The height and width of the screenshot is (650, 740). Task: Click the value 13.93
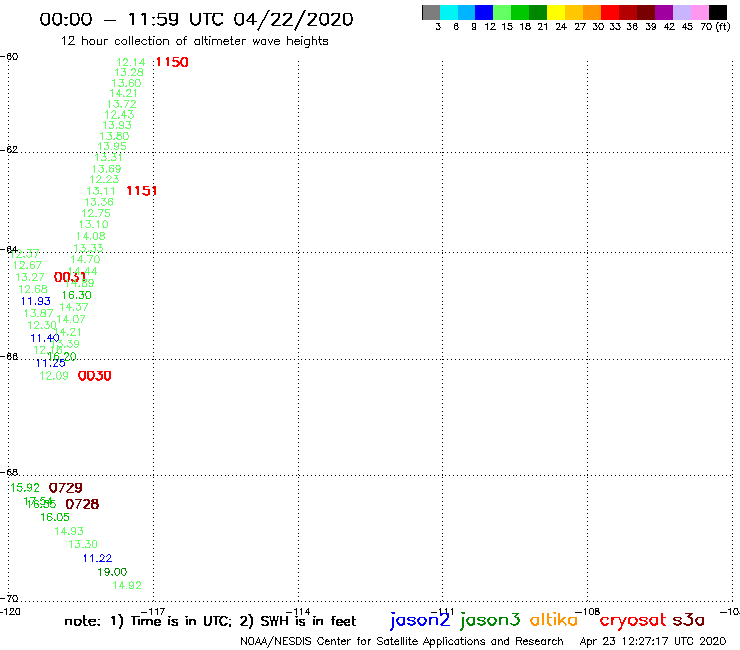pyautogui.click(x=117, y=125)
